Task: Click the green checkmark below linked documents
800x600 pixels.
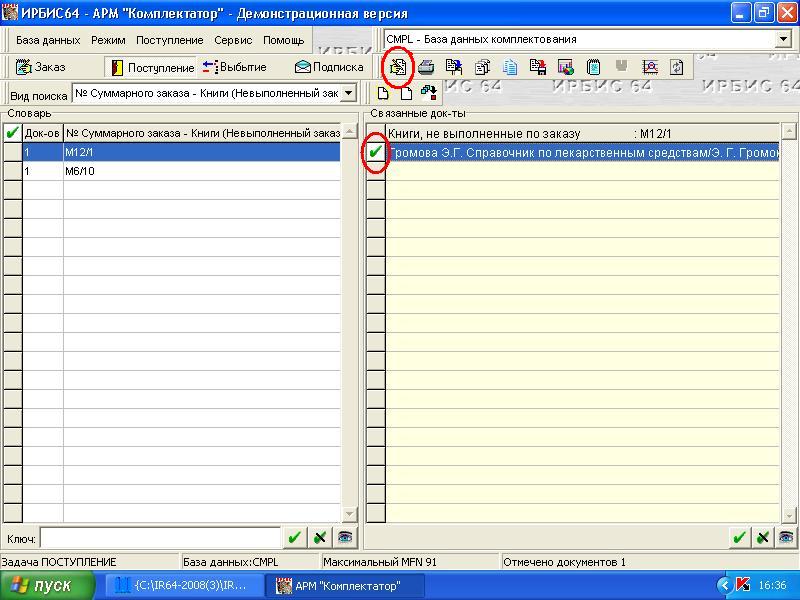Action: point(739,538)
